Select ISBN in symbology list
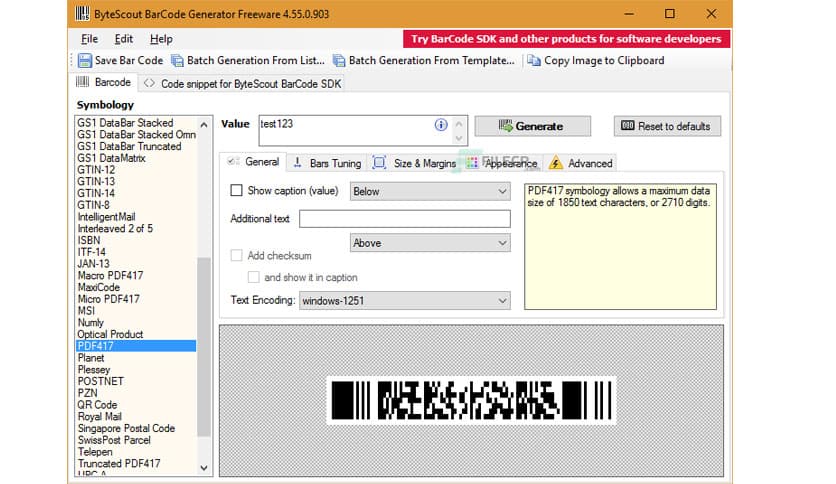The image size is (836, 484). click(x=89, y=240)
